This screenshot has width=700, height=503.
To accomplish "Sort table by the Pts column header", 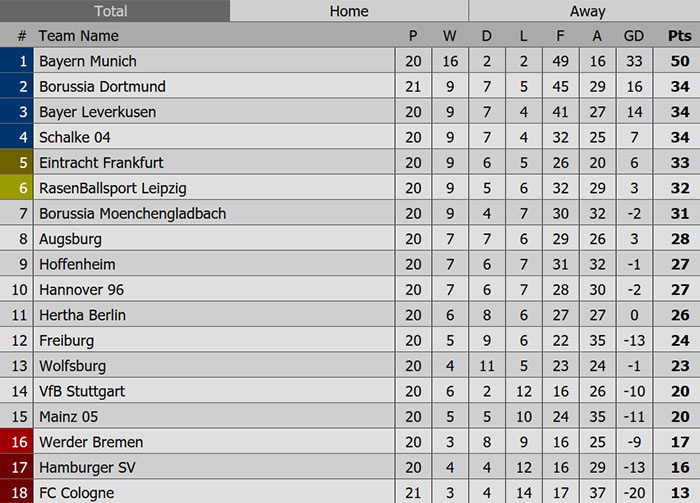I will point(679,35).
